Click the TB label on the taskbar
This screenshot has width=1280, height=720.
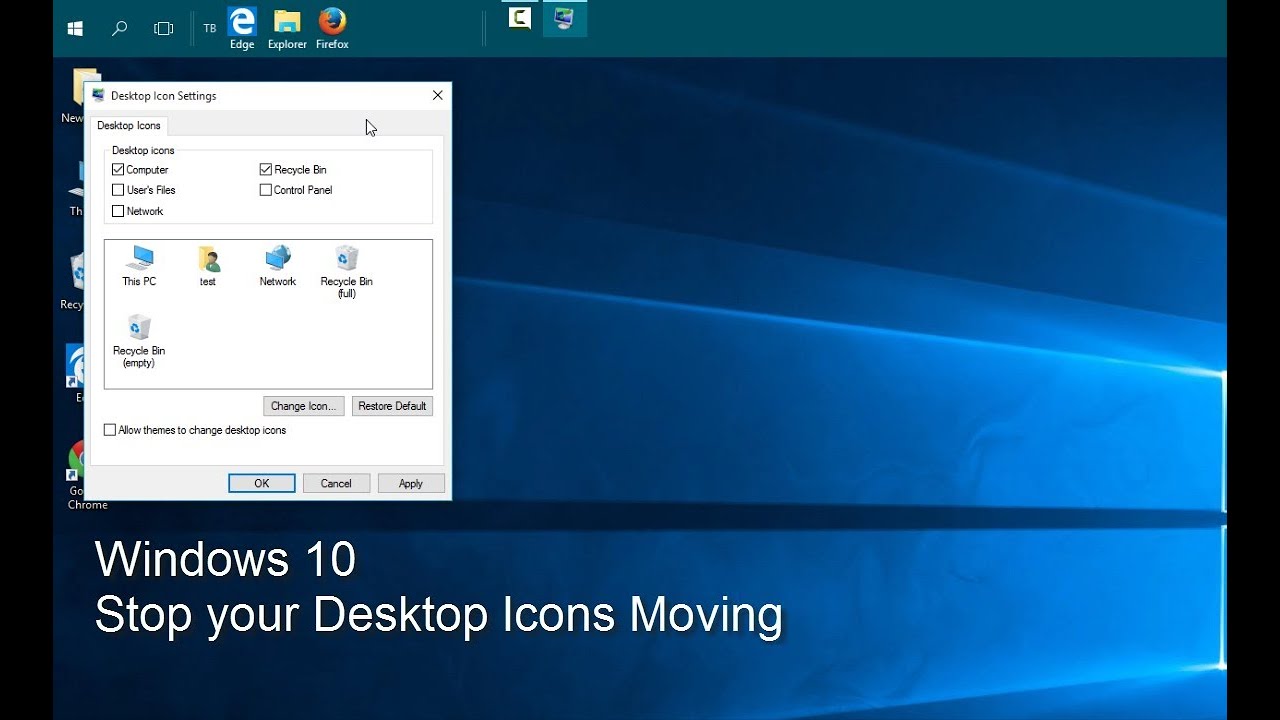click(210, 28)
